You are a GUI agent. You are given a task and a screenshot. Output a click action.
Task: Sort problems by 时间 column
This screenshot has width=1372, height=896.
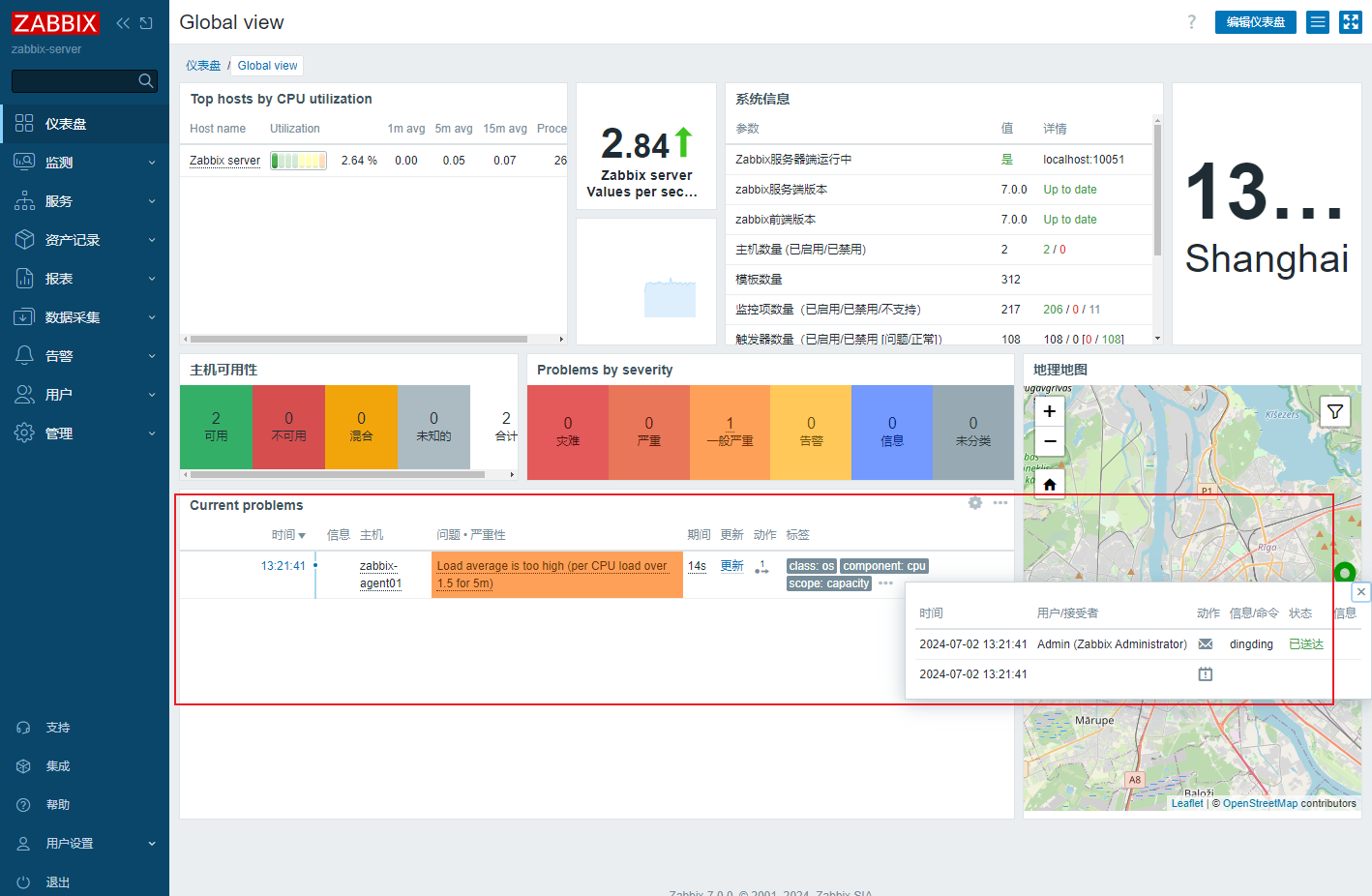pyautogui.click(x=288, y=535)
